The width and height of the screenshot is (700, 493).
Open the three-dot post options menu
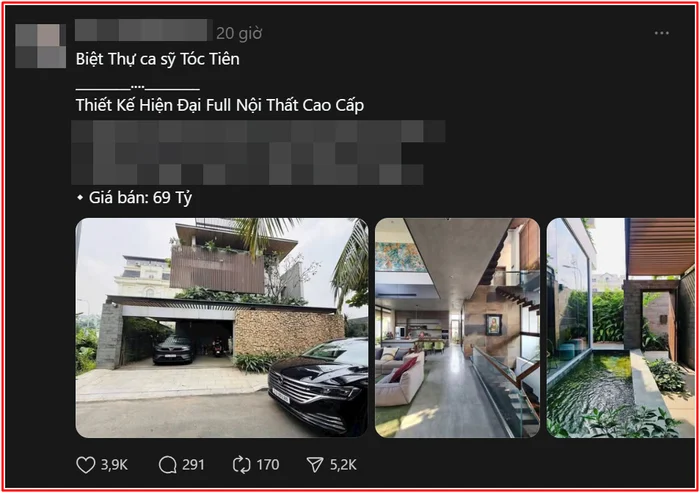661,33
